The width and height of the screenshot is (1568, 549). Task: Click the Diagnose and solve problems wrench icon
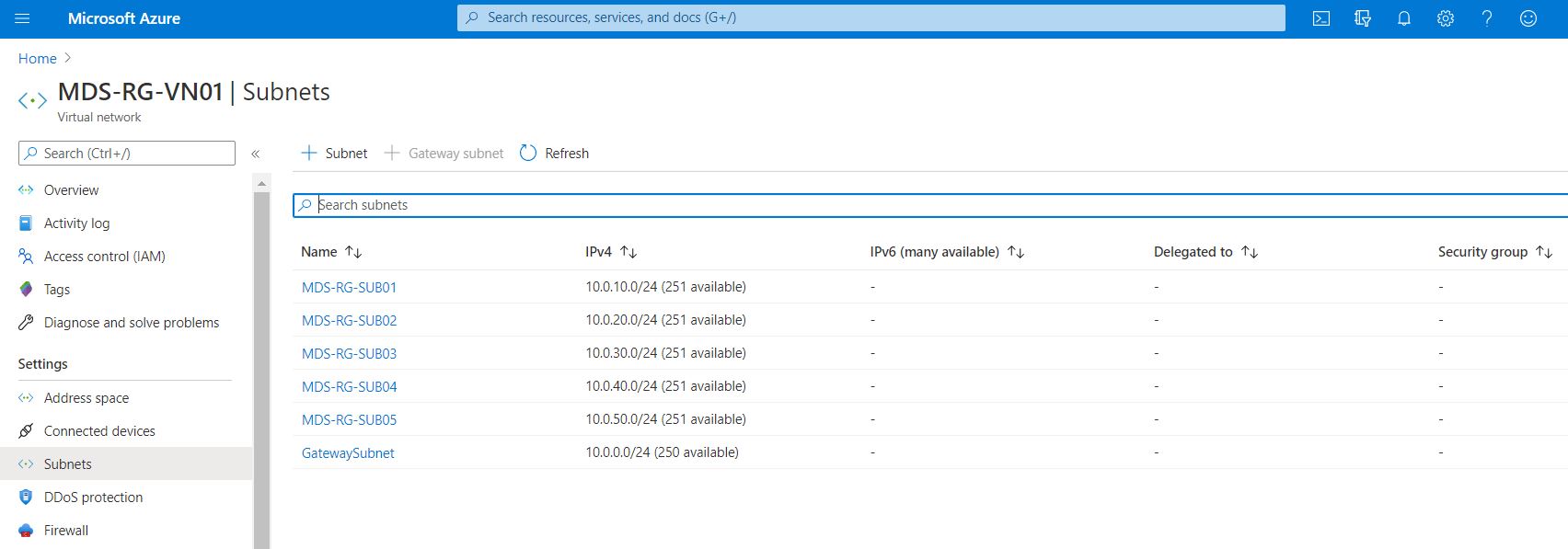tap(26, 323)
